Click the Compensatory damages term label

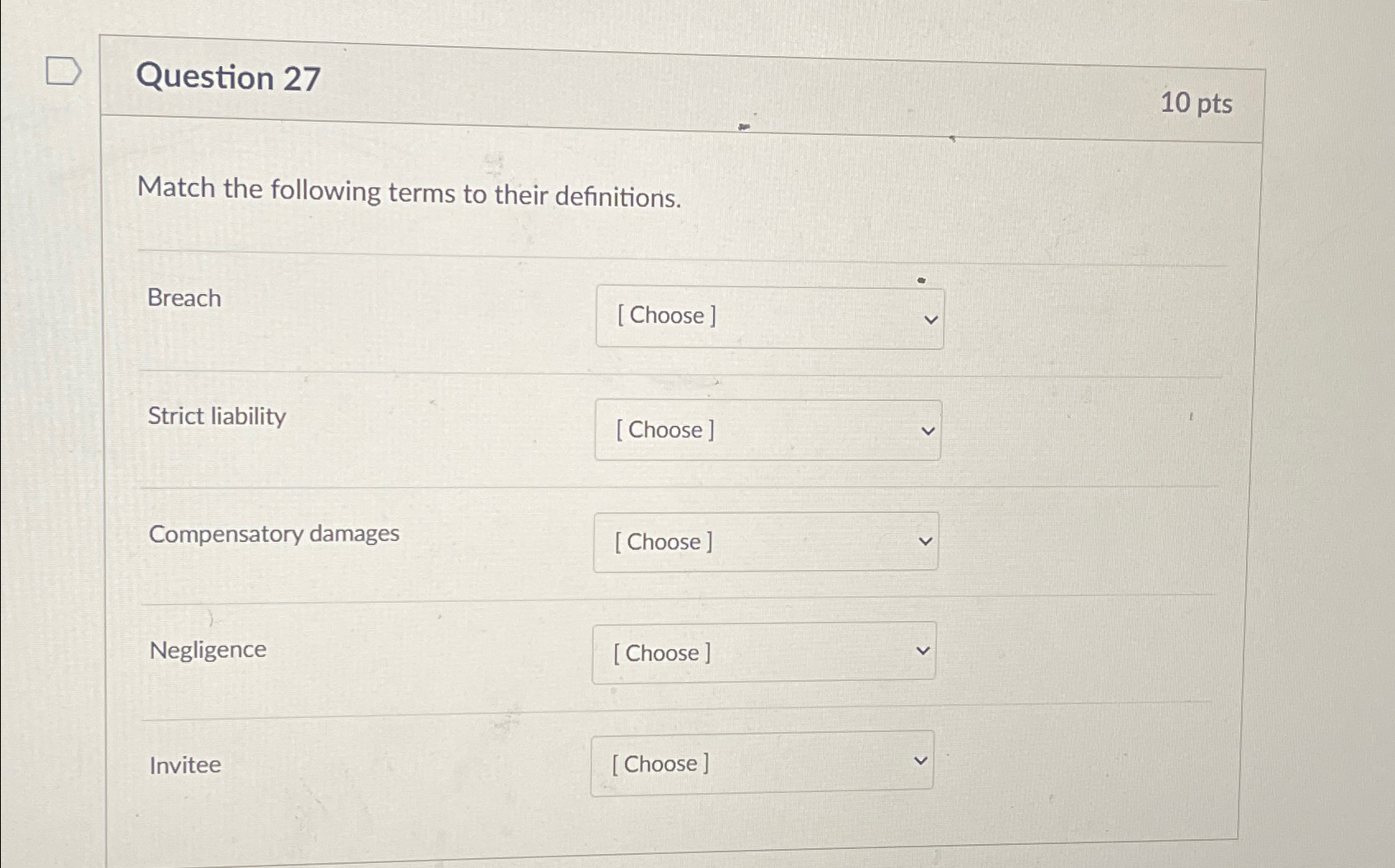274,534
